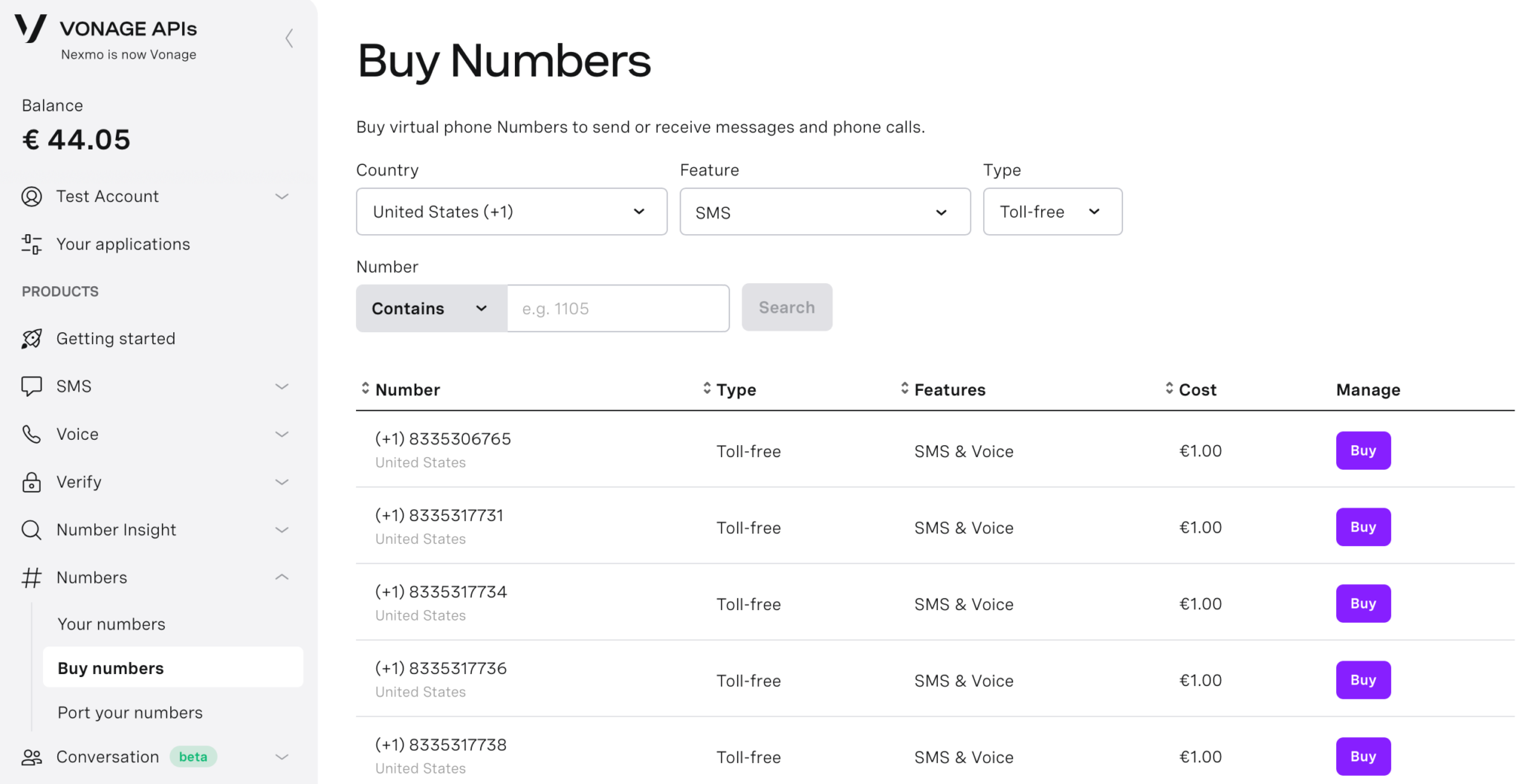The image size is (1522, 784).
Task: Sort the table by Cost
Action: click(1168, 389)
